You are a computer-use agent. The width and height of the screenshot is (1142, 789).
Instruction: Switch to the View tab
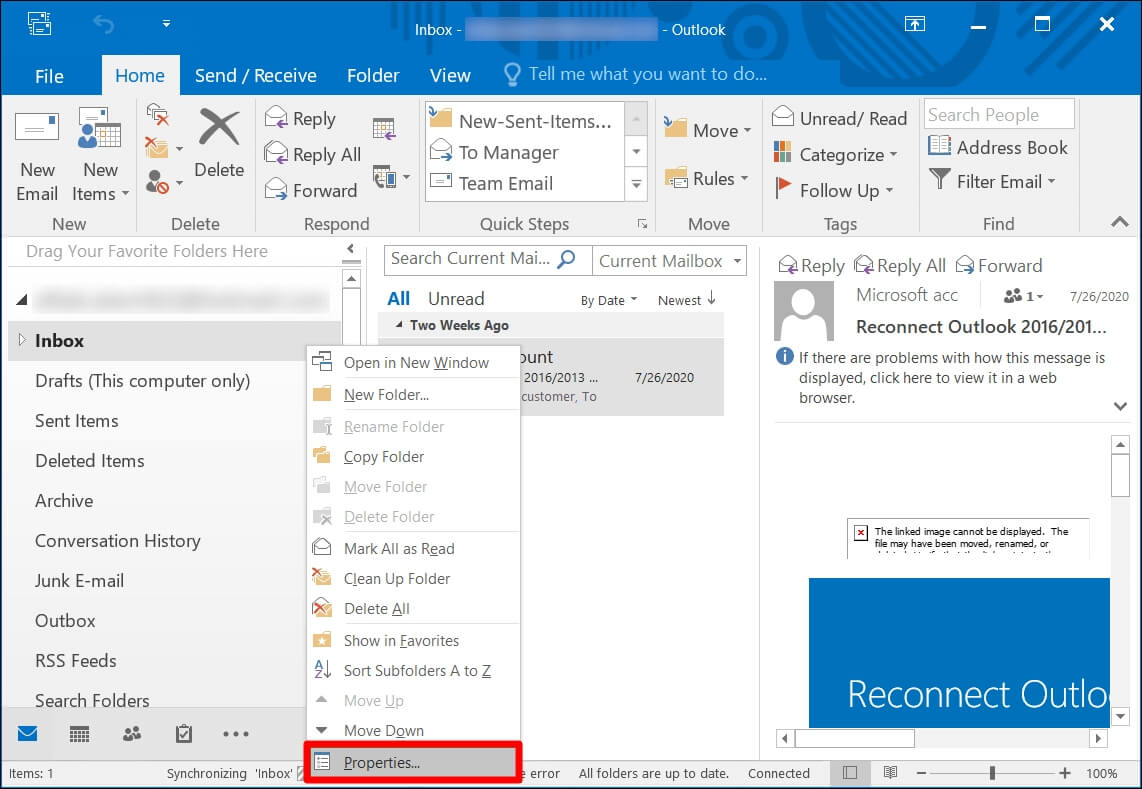(450, 76)
